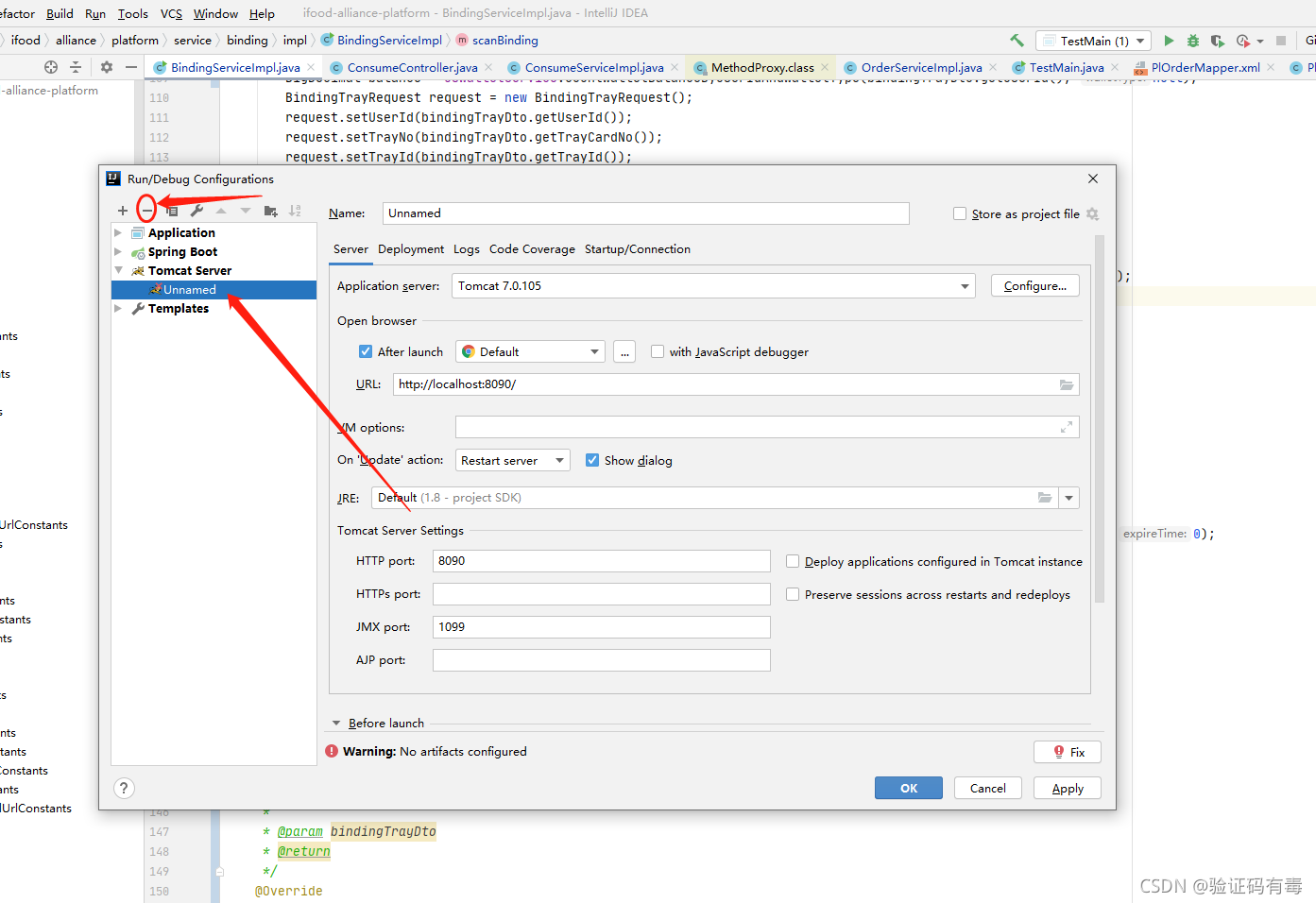
Task: Open the Tools menu
Action: [x=132, y=13]
